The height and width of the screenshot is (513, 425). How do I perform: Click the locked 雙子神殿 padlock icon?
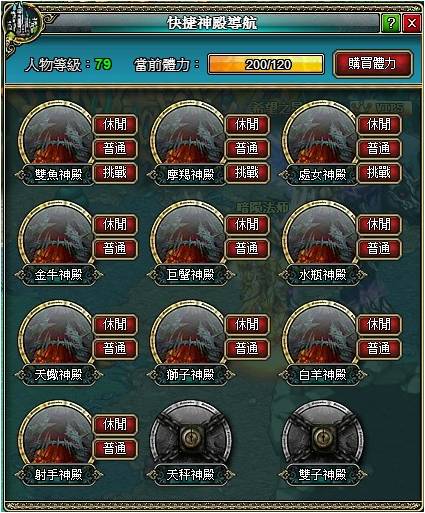coord(323,435)
